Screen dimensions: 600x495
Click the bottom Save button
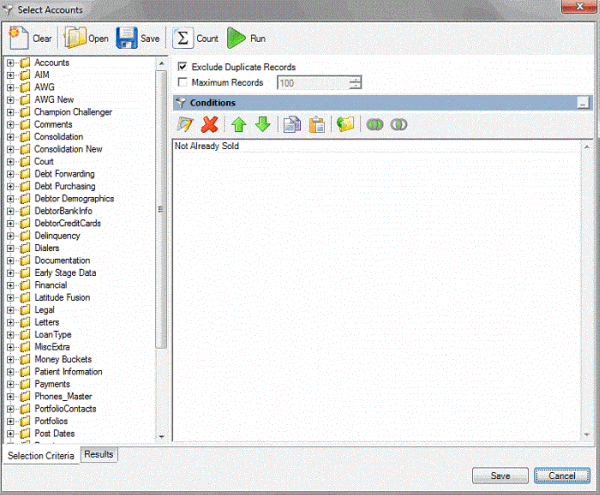[x=500, y=475]
